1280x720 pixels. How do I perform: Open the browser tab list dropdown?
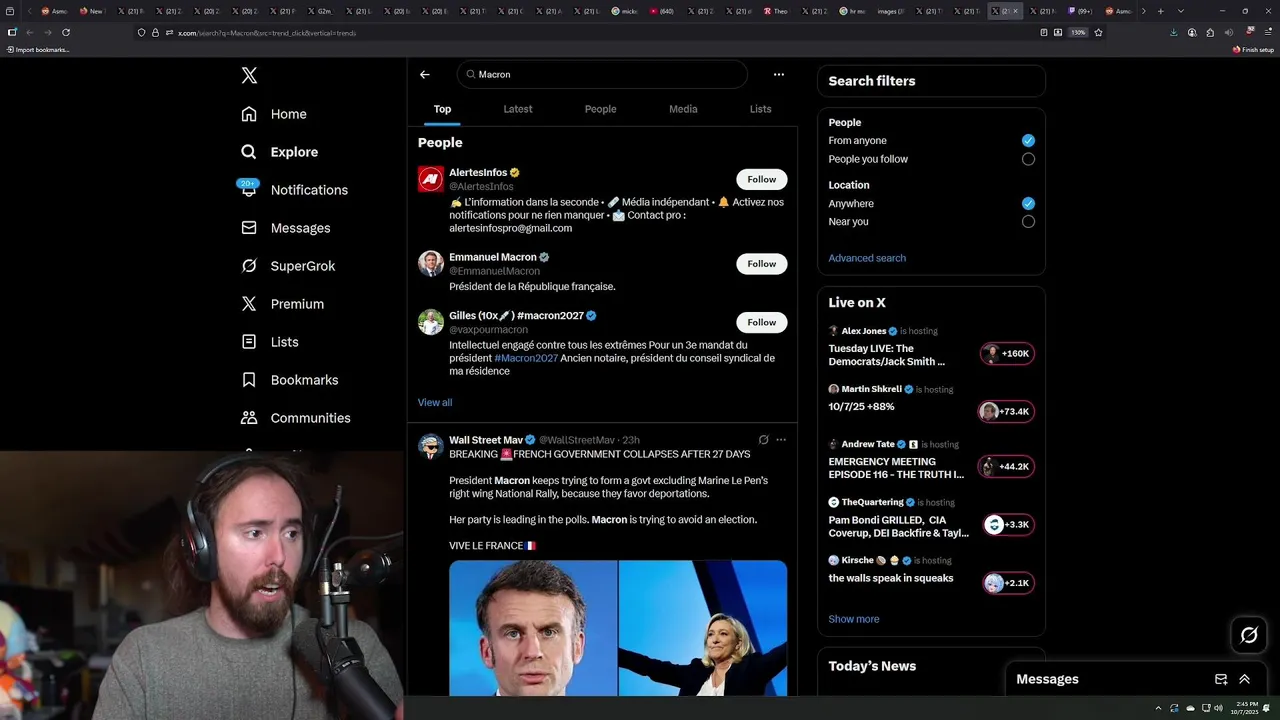click(1181, 11)
